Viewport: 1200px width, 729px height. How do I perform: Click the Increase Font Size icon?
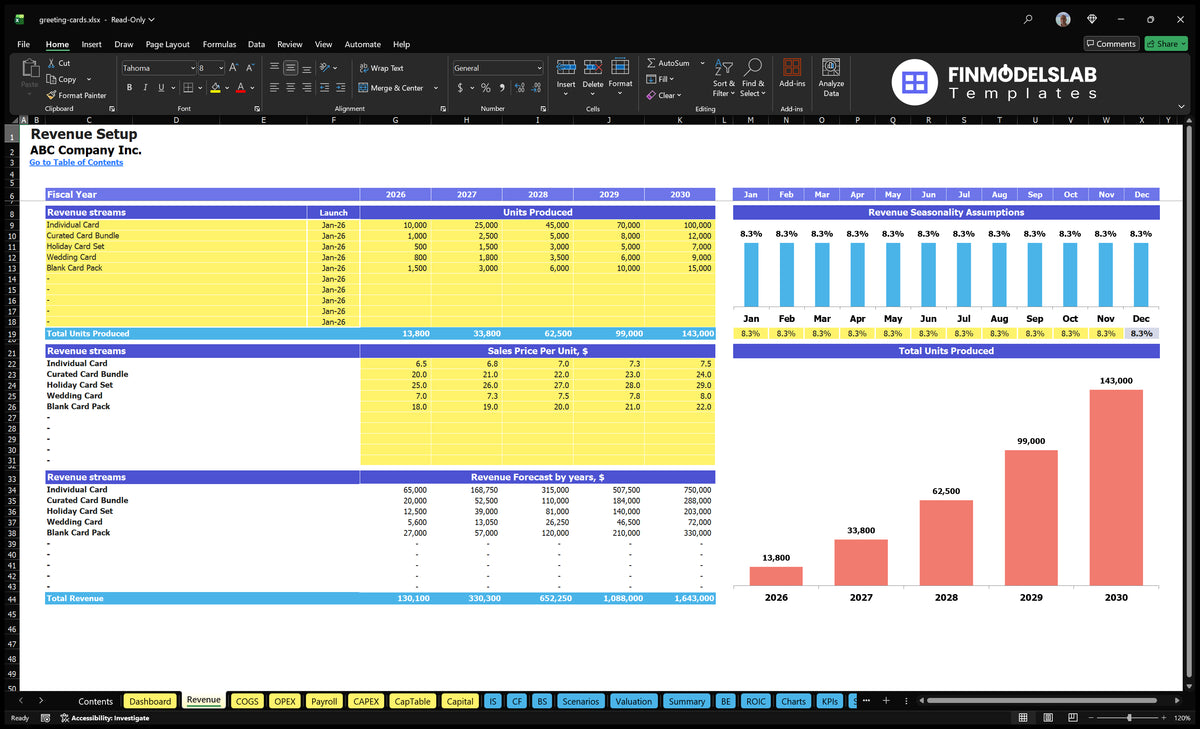(234, 68)
